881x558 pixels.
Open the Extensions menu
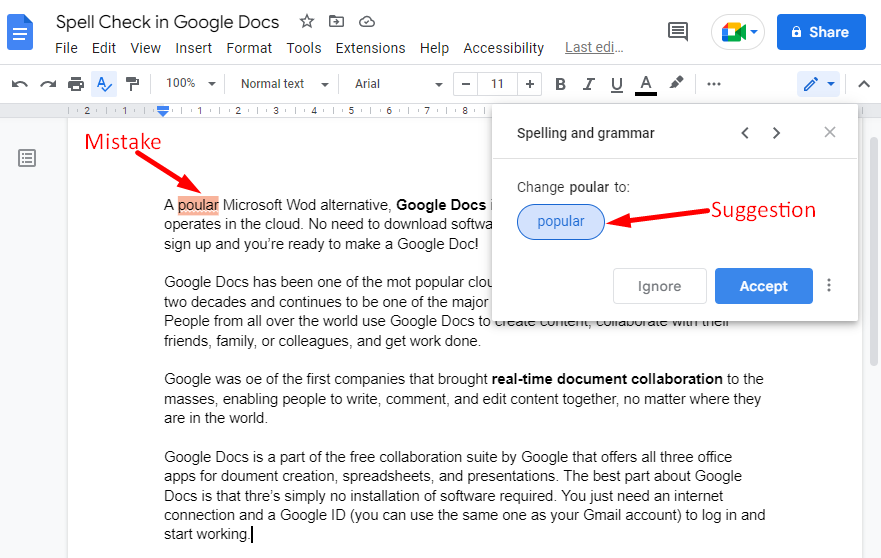tap(370, 48)
